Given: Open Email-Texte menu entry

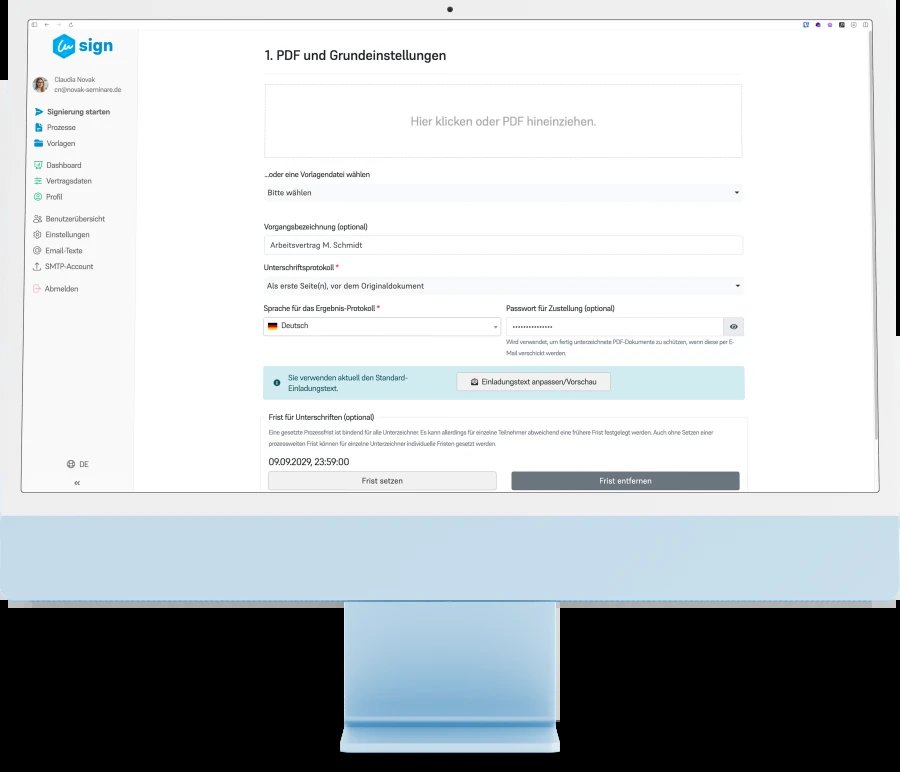Looking at the screenshot, I should (x=64, y=250).
